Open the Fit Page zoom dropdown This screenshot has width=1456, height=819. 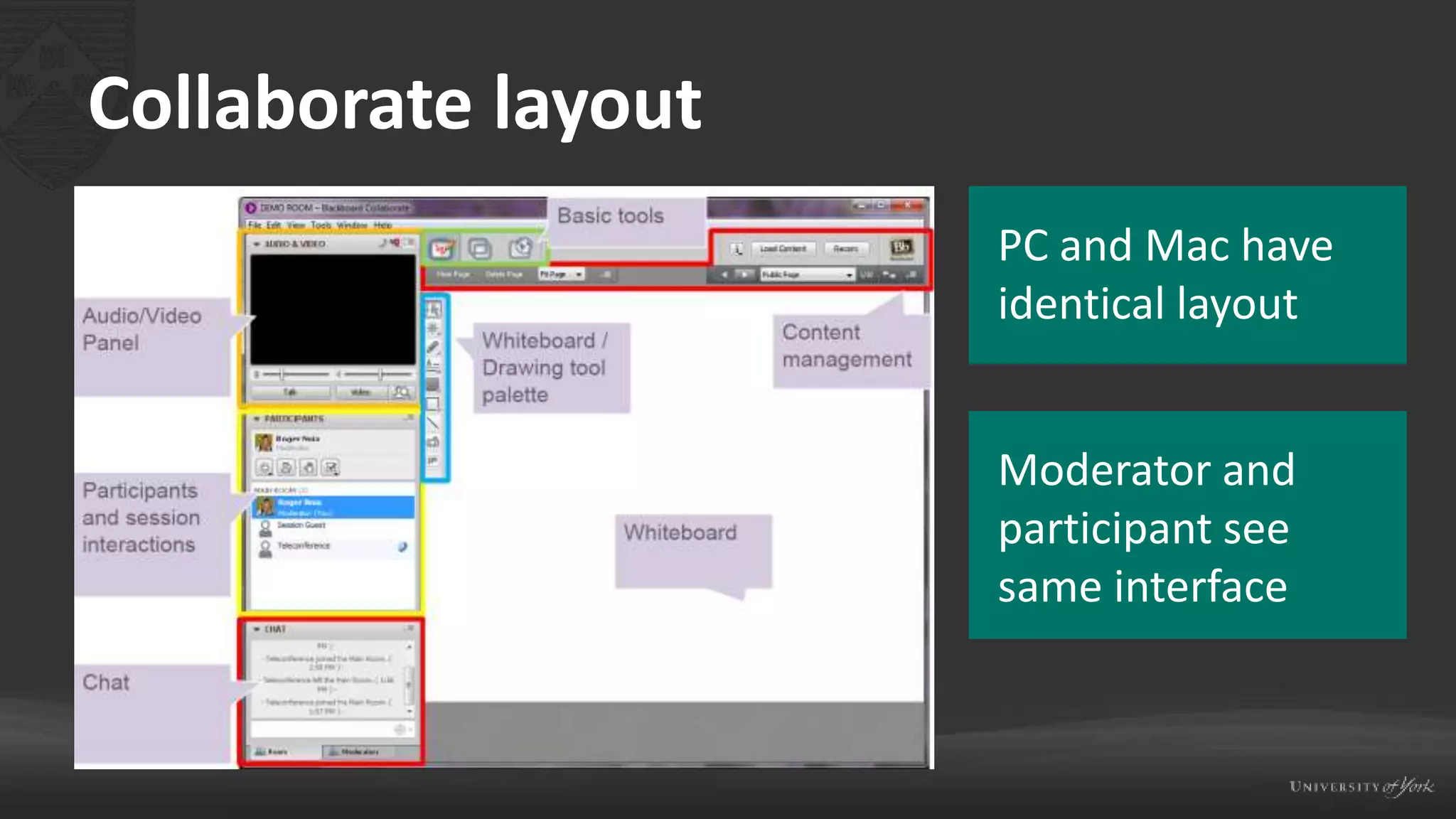pyautogui.click(x=561, y=274)
